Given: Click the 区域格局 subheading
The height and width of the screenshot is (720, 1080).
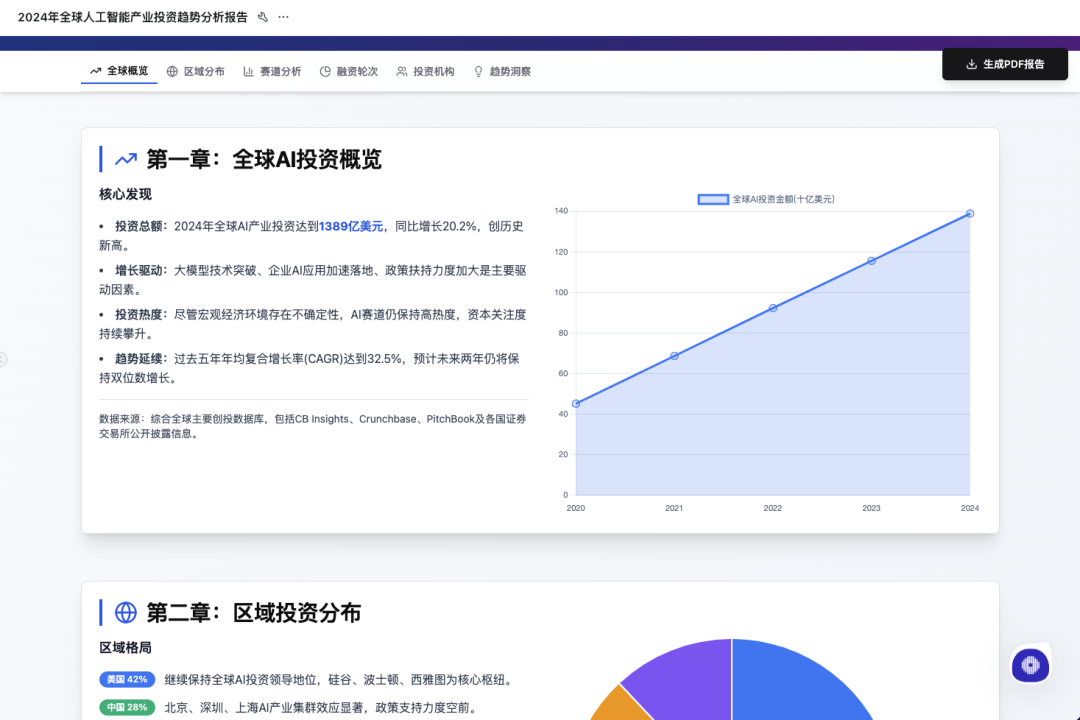Looking at the screenshot, I should [125, 648].
